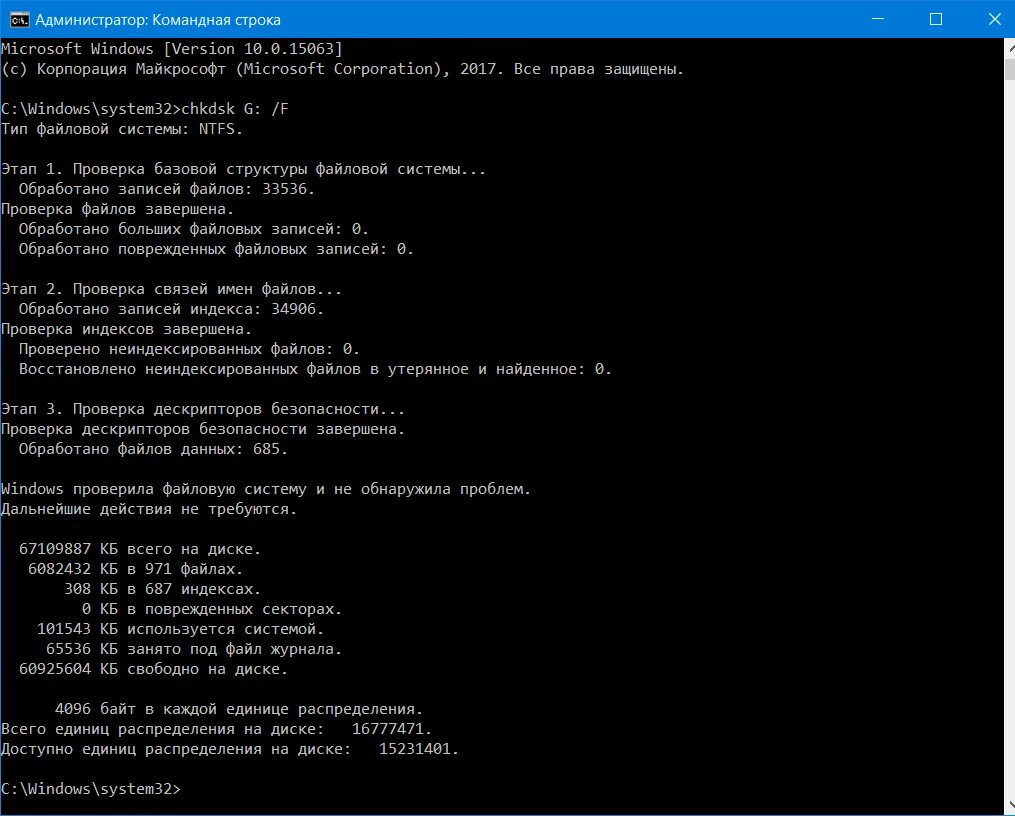Click the Microsoft copyright line with 2017
The image size is (1015, 816).
pyautogui.click(x=342, y=69)
